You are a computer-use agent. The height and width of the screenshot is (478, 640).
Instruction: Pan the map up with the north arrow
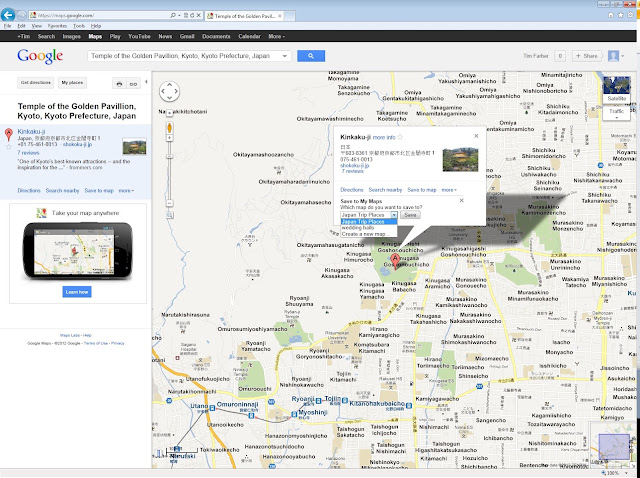click(x=169, y=84)
